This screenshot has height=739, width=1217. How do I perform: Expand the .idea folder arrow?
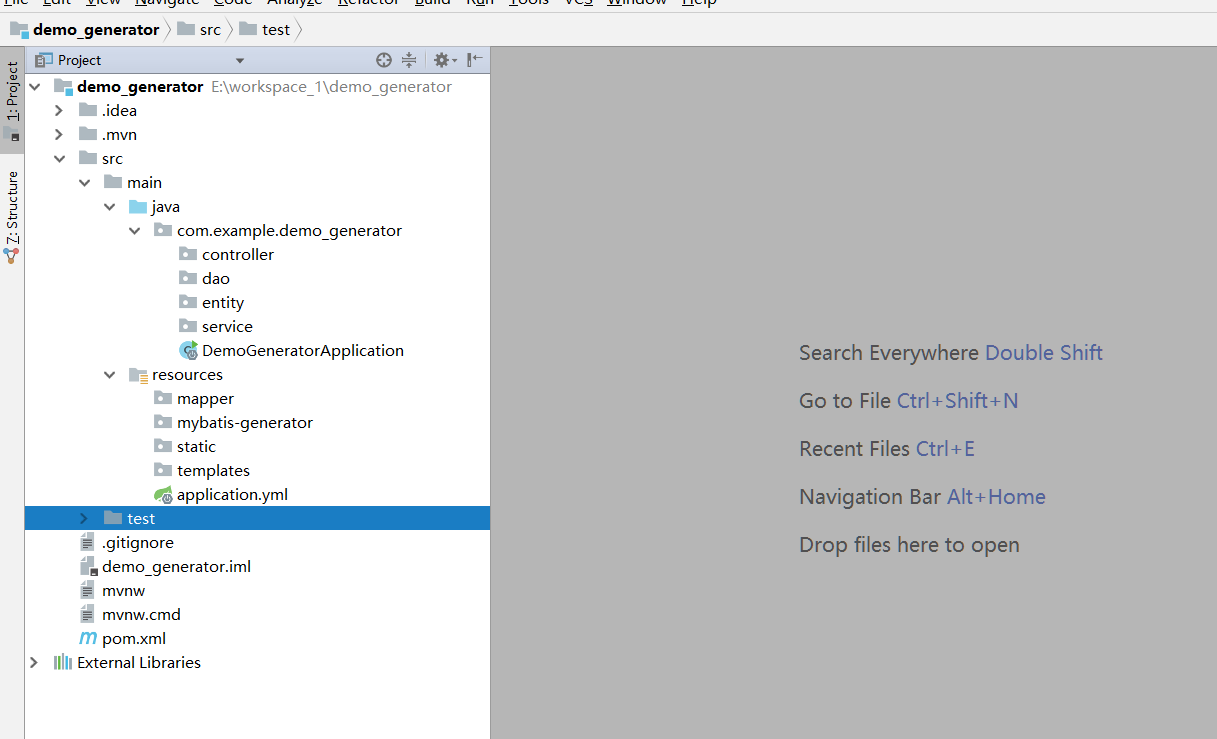pyautogui.click(x=60, y=110)
